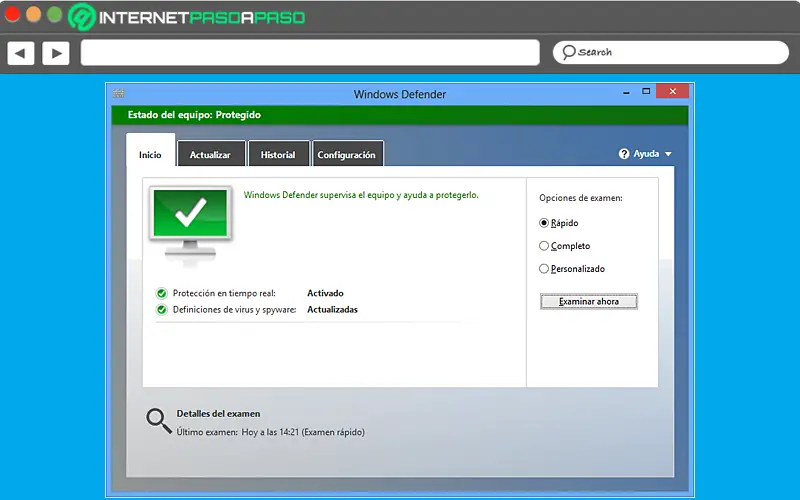Image resolution: width=800 pixels, height=500 pixels.
Task: Click the green check beside real-time protection
Action: point(162,293)
